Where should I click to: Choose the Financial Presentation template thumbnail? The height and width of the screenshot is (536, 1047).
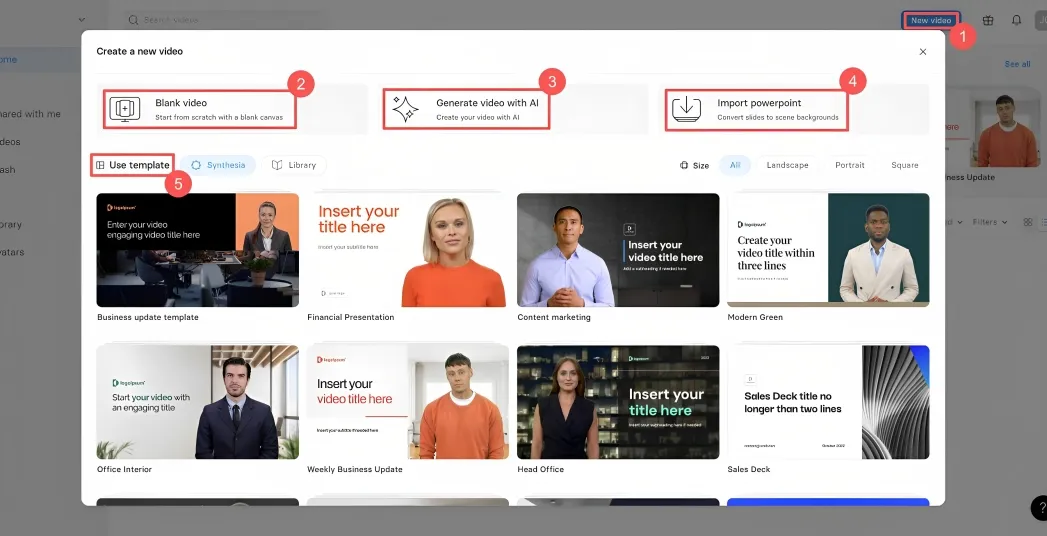point(408,250)
